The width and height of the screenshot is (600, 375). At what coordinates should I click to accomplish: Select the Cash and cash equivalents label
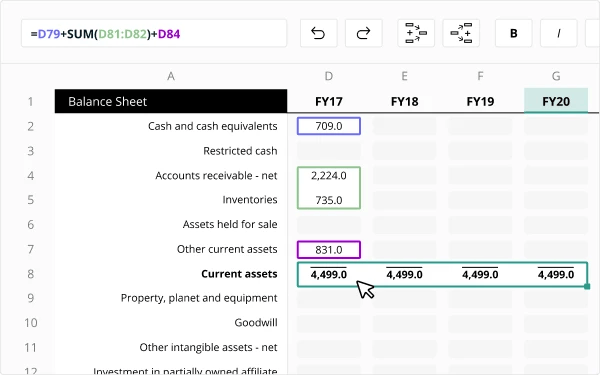tap(212, 126)
